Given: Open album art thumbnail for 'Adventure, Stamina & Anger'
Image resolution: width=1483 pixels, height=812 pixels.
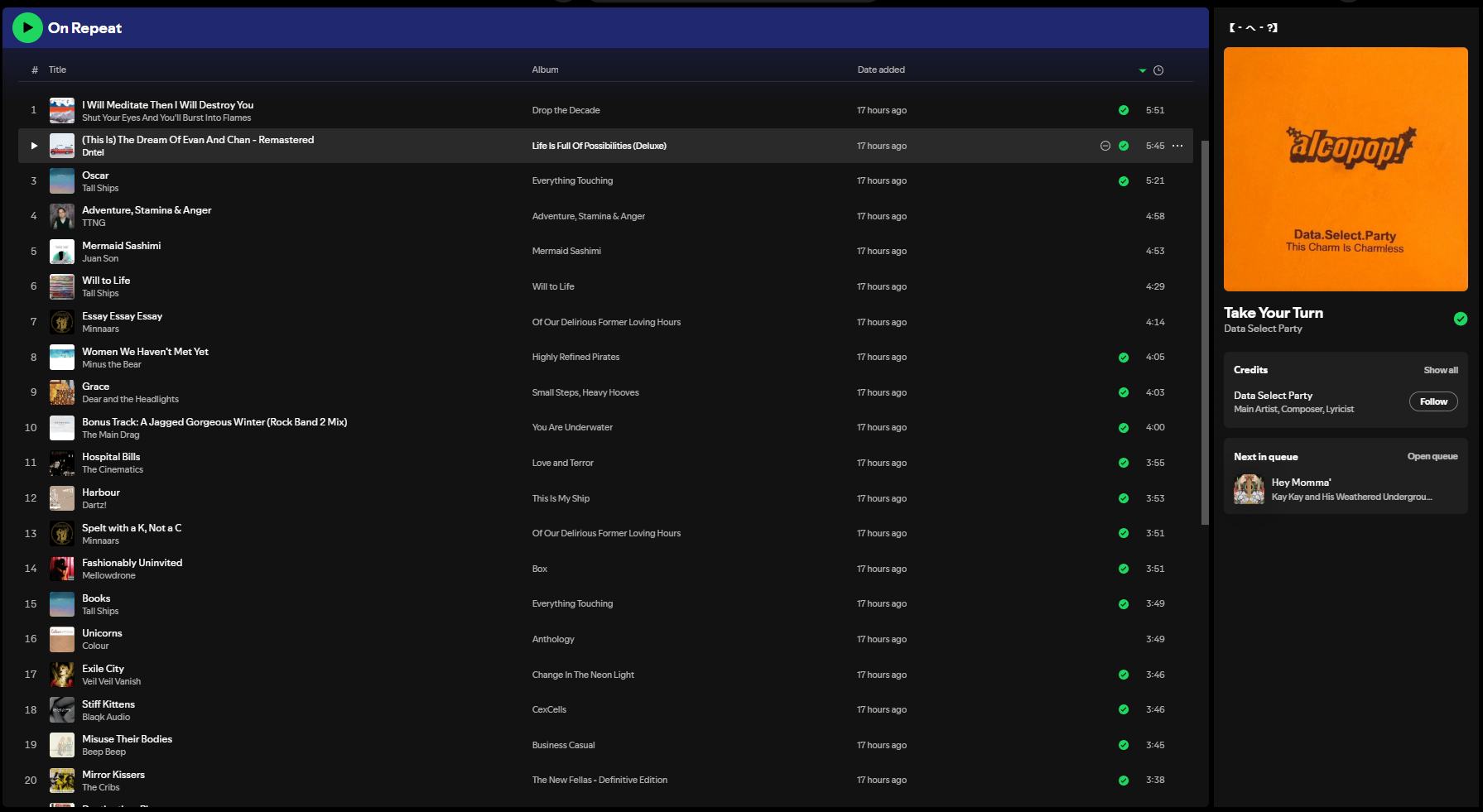Looking at the screenshot, I should (x=62, y=216).
